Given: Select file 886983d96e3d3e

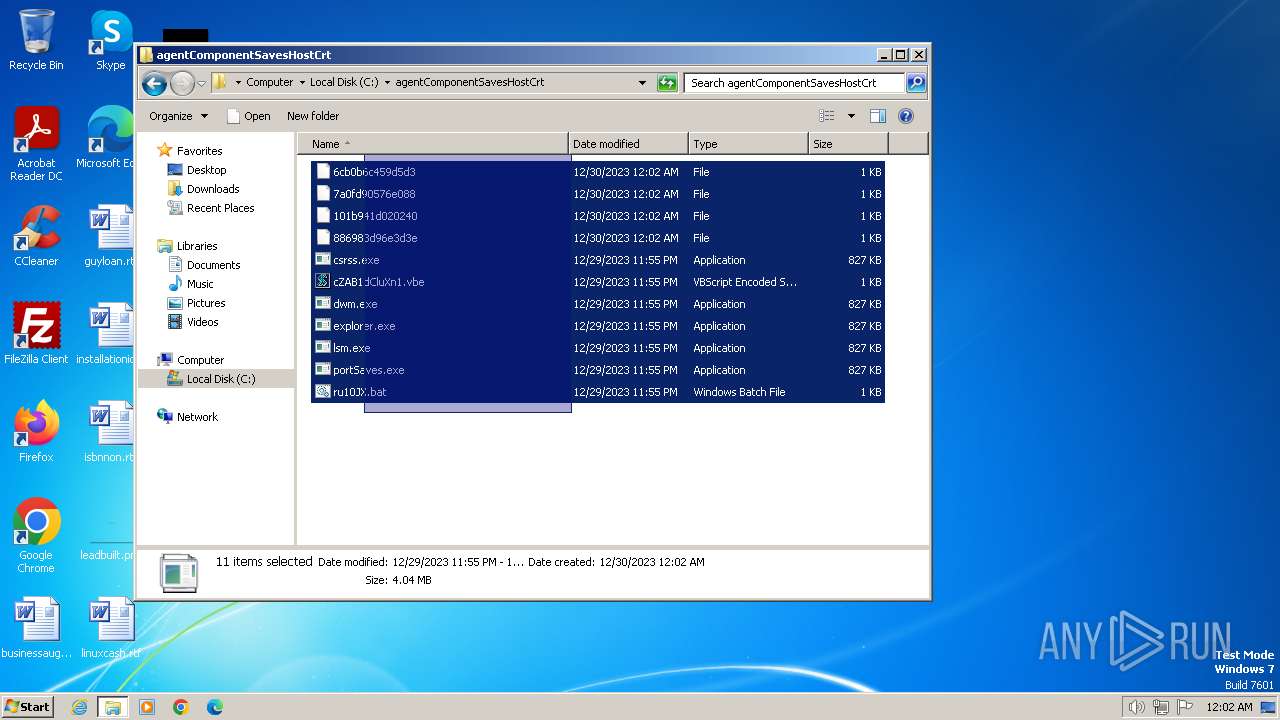Looking at the screenshot, I should click(x=375, y=238).
